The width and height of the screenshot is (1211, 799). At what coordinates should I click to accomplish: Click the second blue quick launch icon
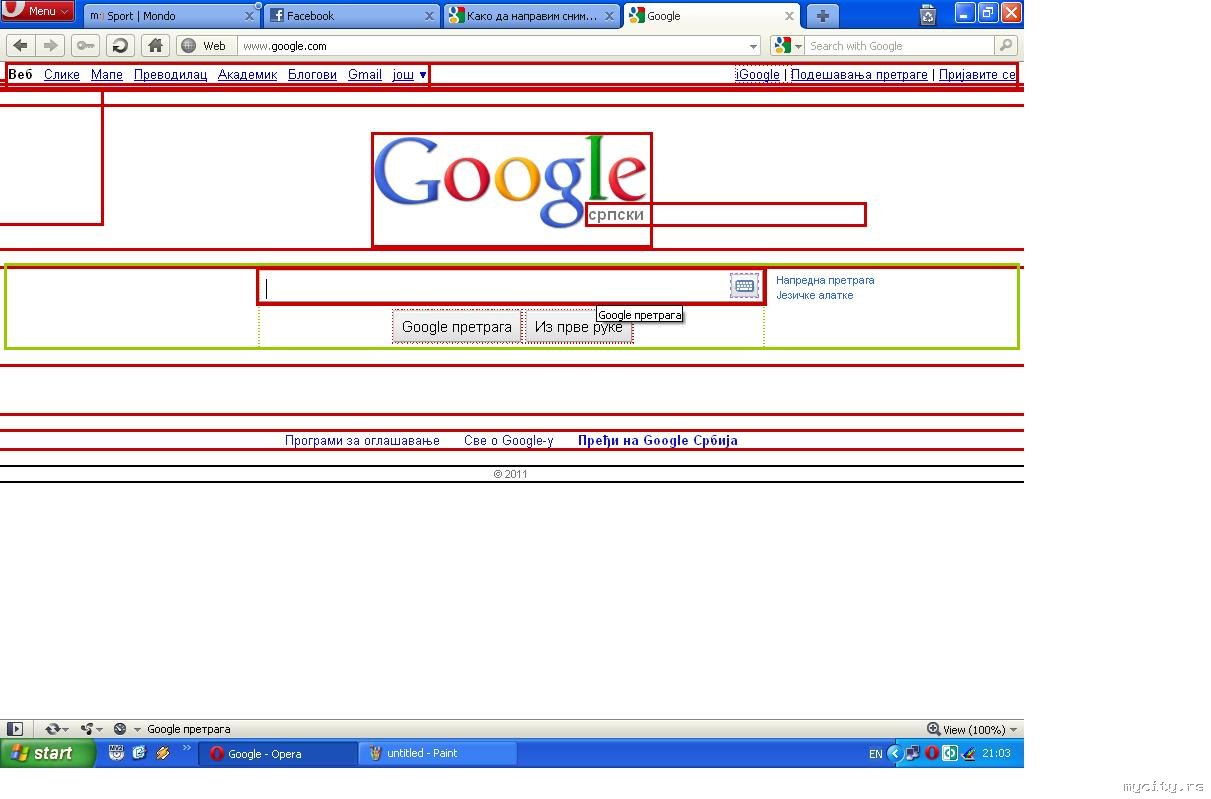coord(139,753)
